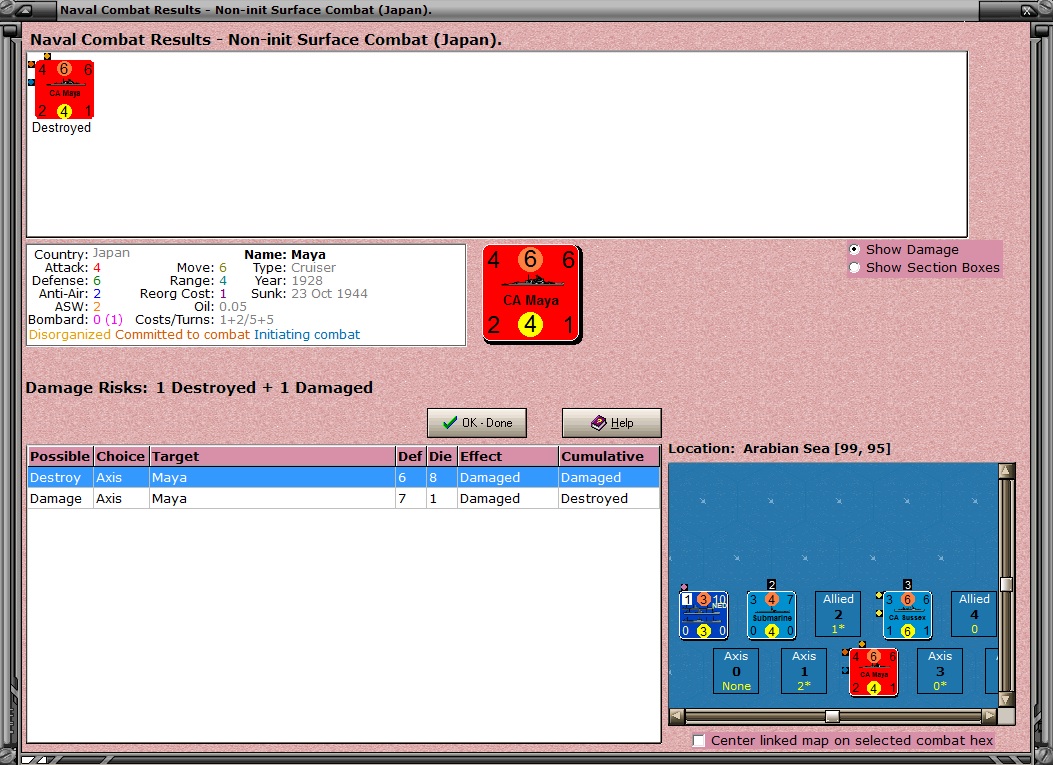This screenshot has height=765, width=1053.
Task: Click the Allied 2 section box
Action: click(x=838, y=614)
